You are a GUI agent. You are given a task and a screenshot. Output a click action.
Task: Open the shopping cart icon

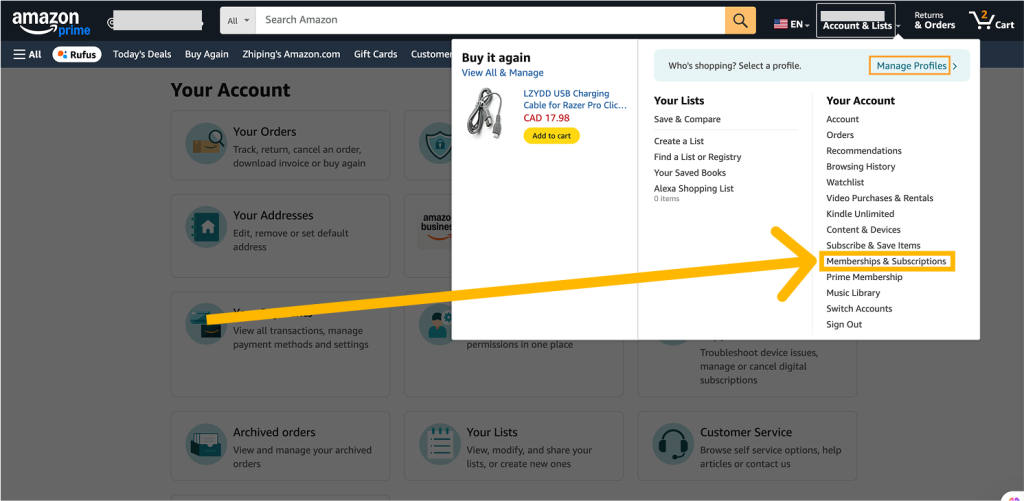pyautogui.click(x=991, y=20)
